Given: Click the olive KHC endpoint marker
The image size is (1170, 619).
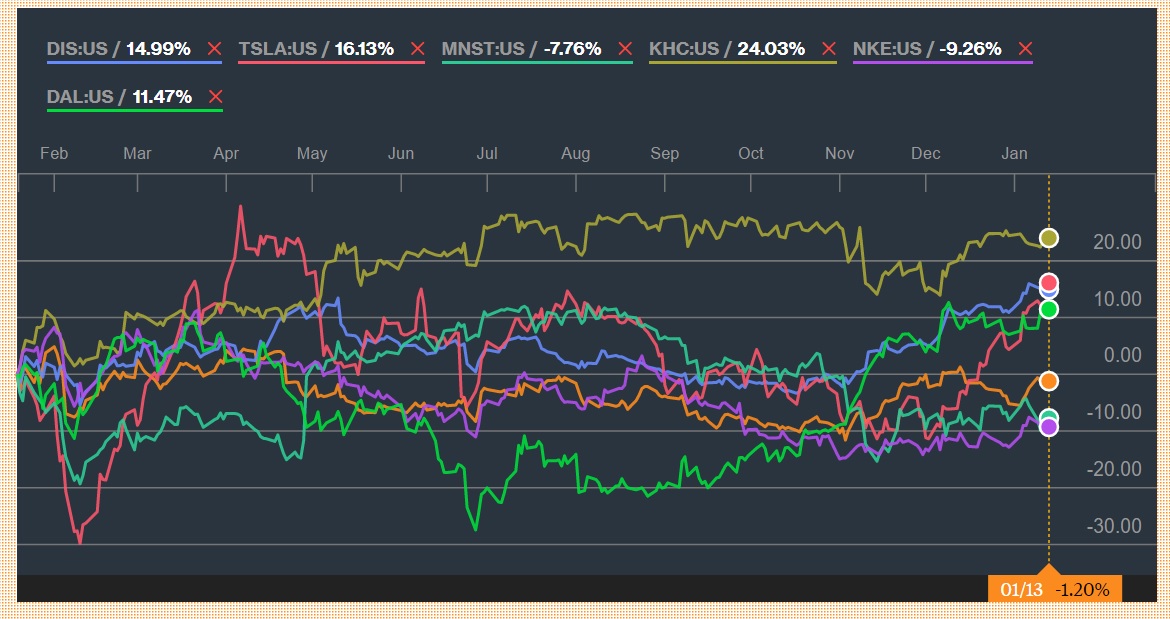Looking at the screenshot, I should [1049, 238].
